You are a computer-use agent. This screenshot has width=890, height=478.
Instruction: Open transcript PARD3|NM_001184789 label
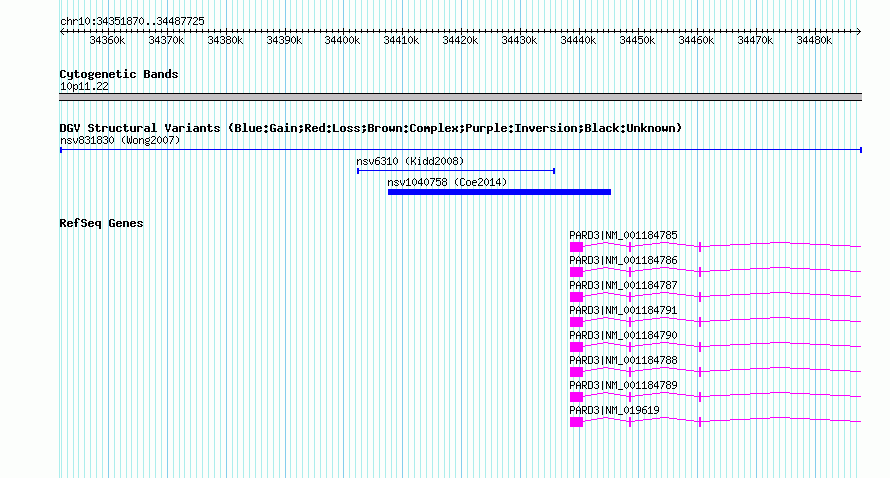[x=623, y=385]
